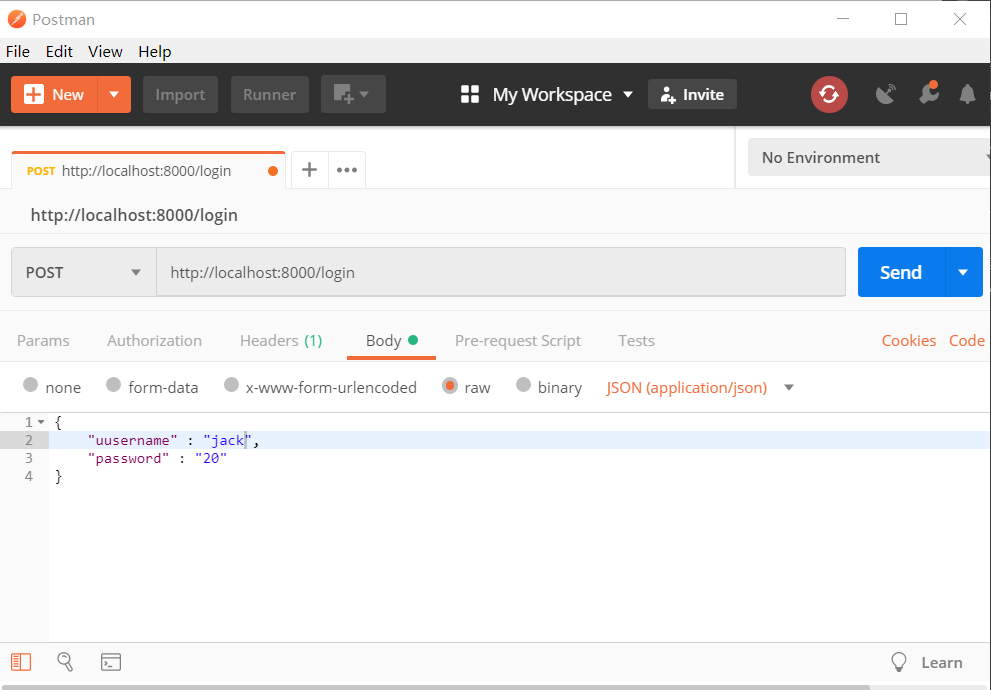Invite people to workspace
Screen dimensions: 991x690
point(692,95)
